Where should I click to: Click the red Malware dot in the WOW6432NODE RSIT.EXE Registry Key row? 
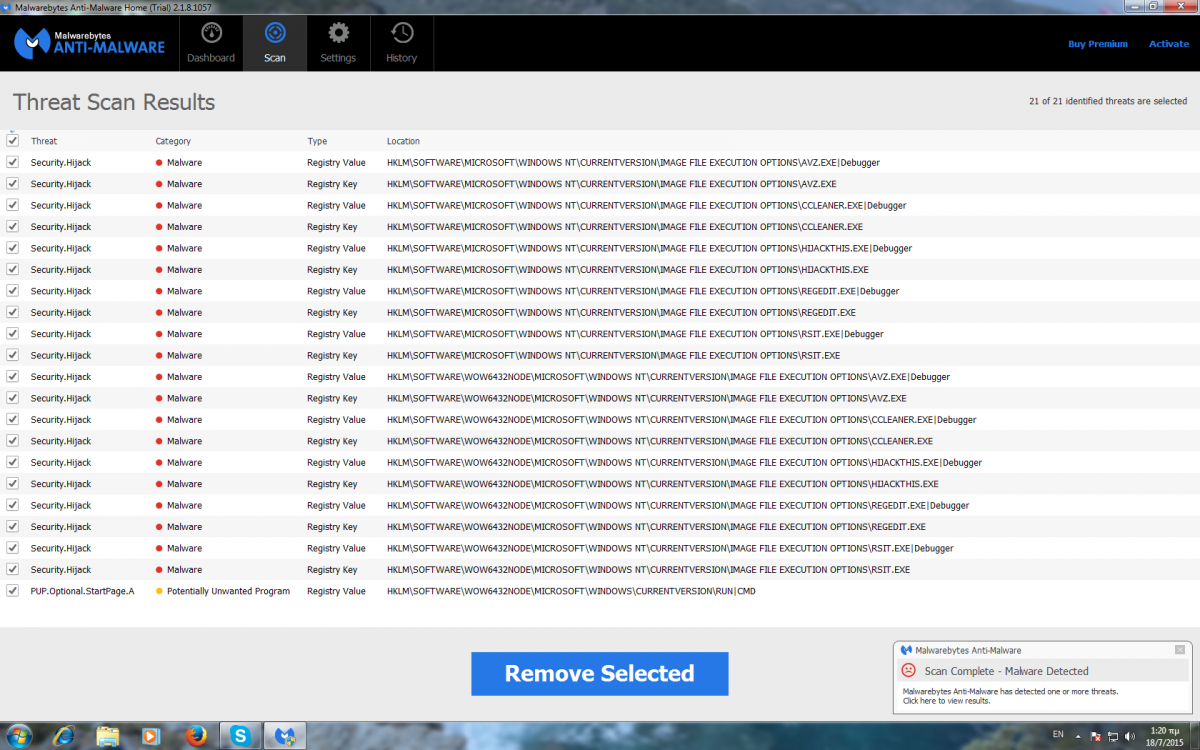tap(159, 570)
